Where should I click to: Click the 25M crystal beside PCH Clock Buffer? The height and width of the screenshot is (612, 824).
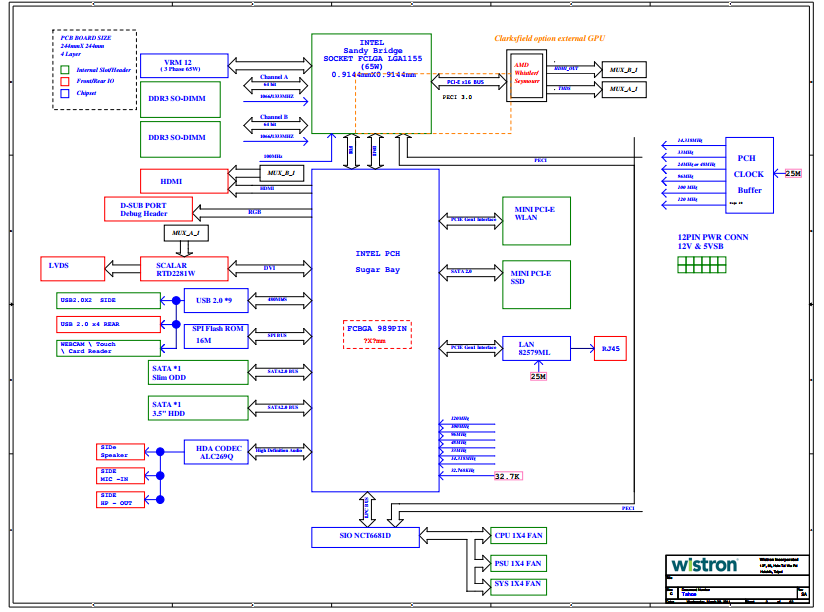pos(793,173)
